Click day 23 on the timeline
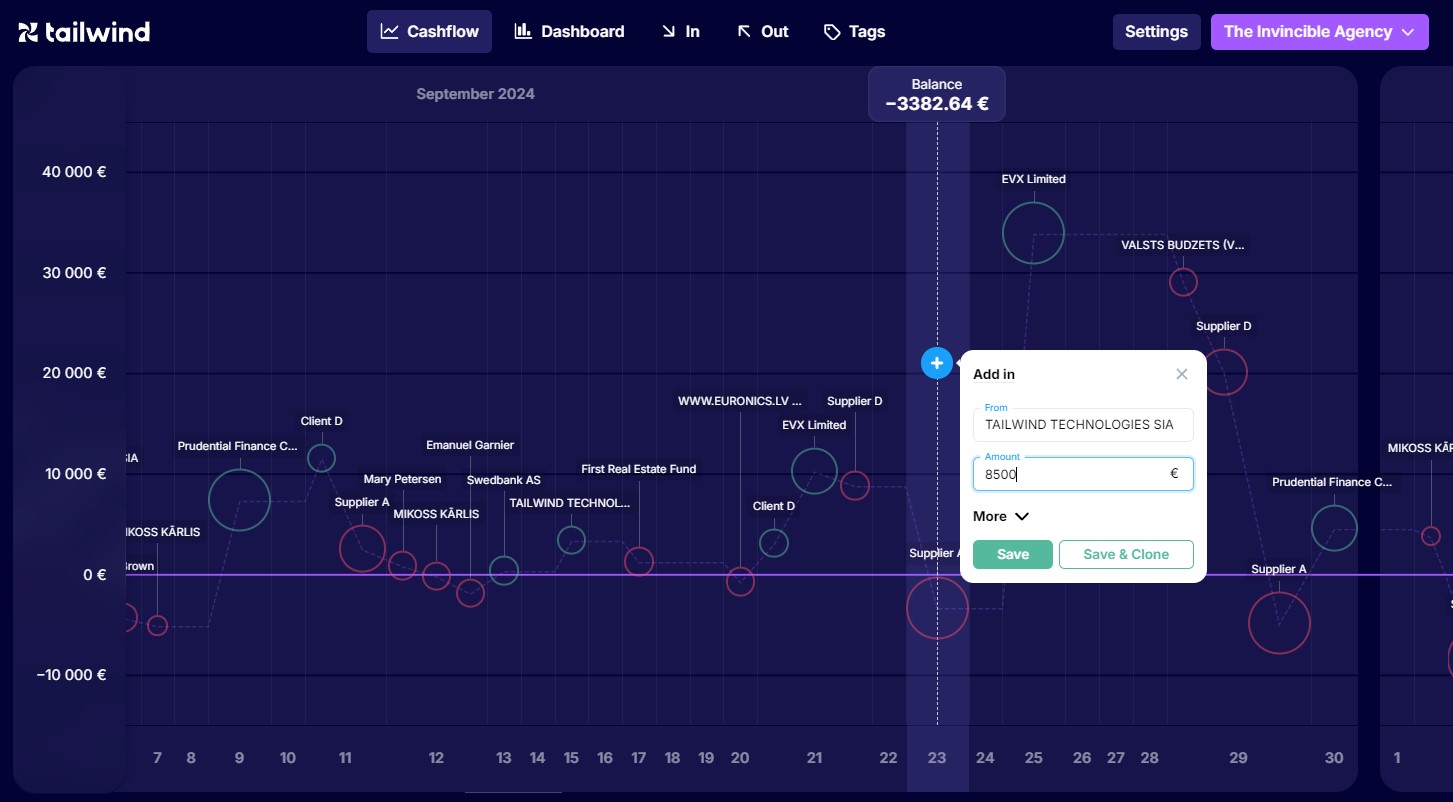The image size is (1453, 802). point(937,758)
